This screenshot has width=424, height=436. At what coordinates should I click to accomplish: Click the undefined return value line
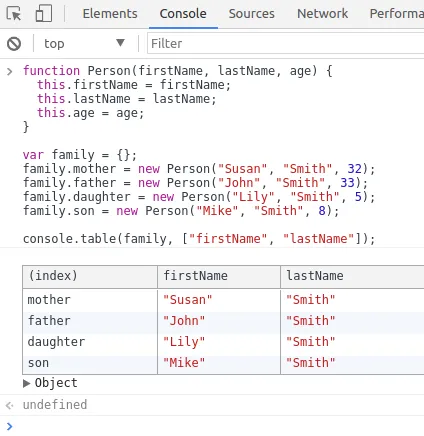(x=55, y=405)
